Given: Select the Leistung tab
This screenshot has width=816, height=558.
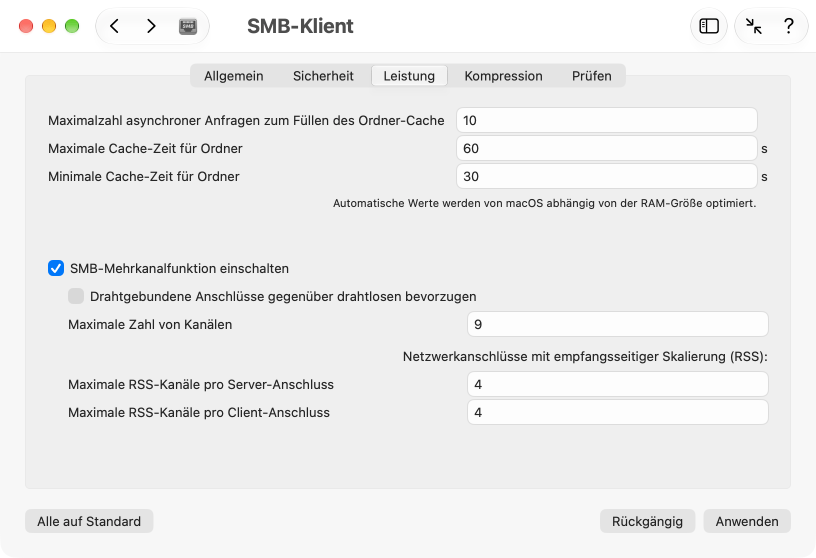Looking at the screenshot, I should (x=409, y=76).
